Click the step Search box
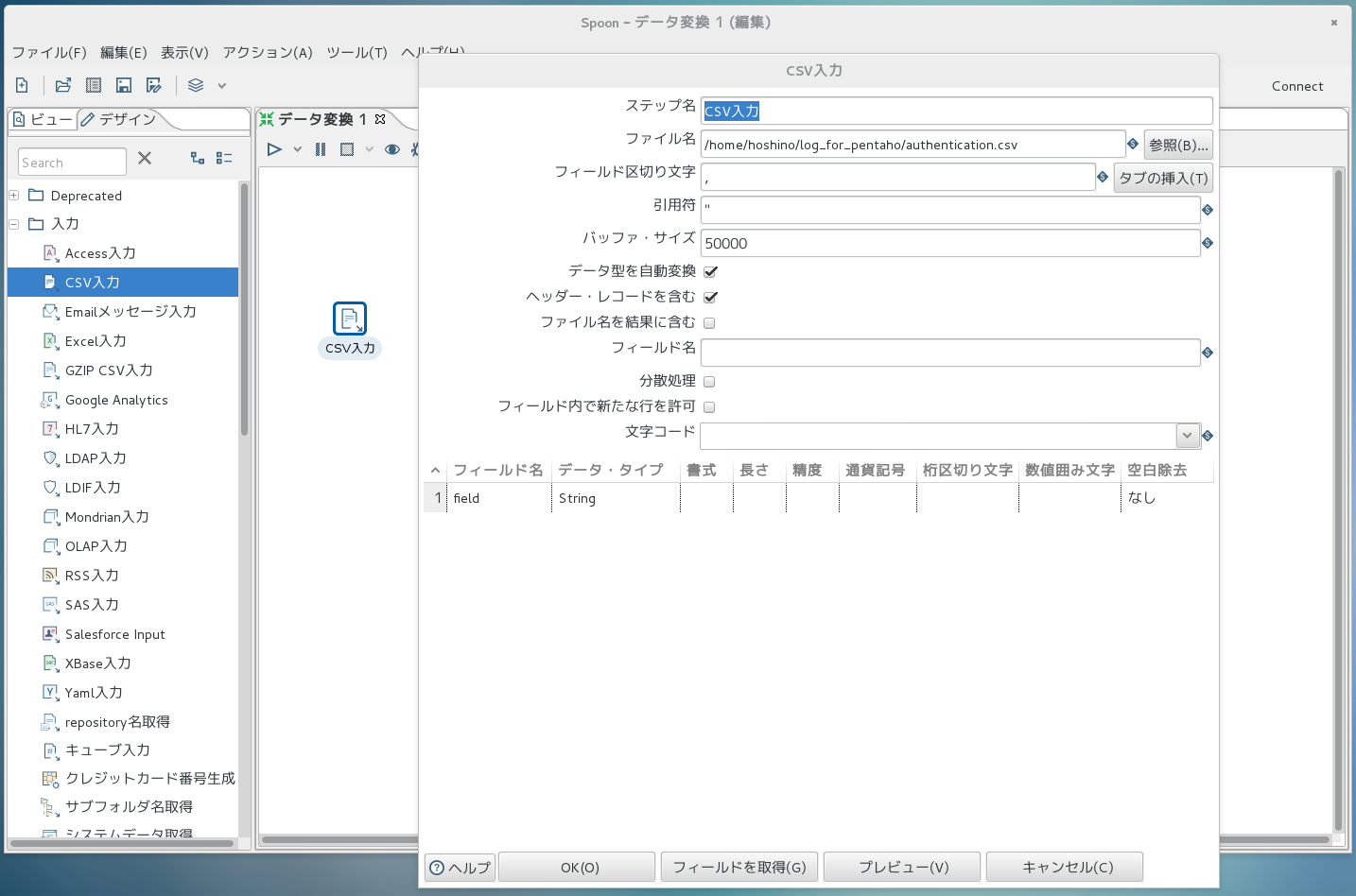The image size is (1356, 896). point(72,162)
